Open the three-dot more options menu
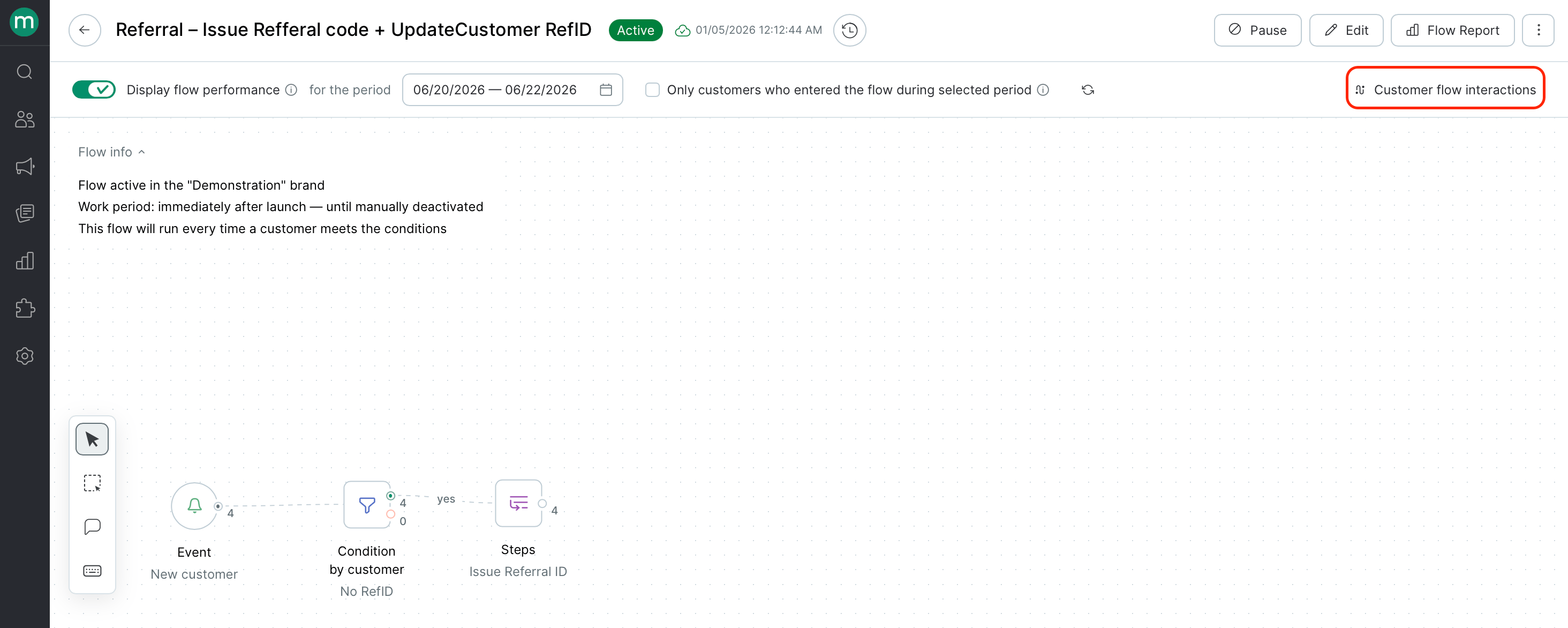 [1538, 30]
